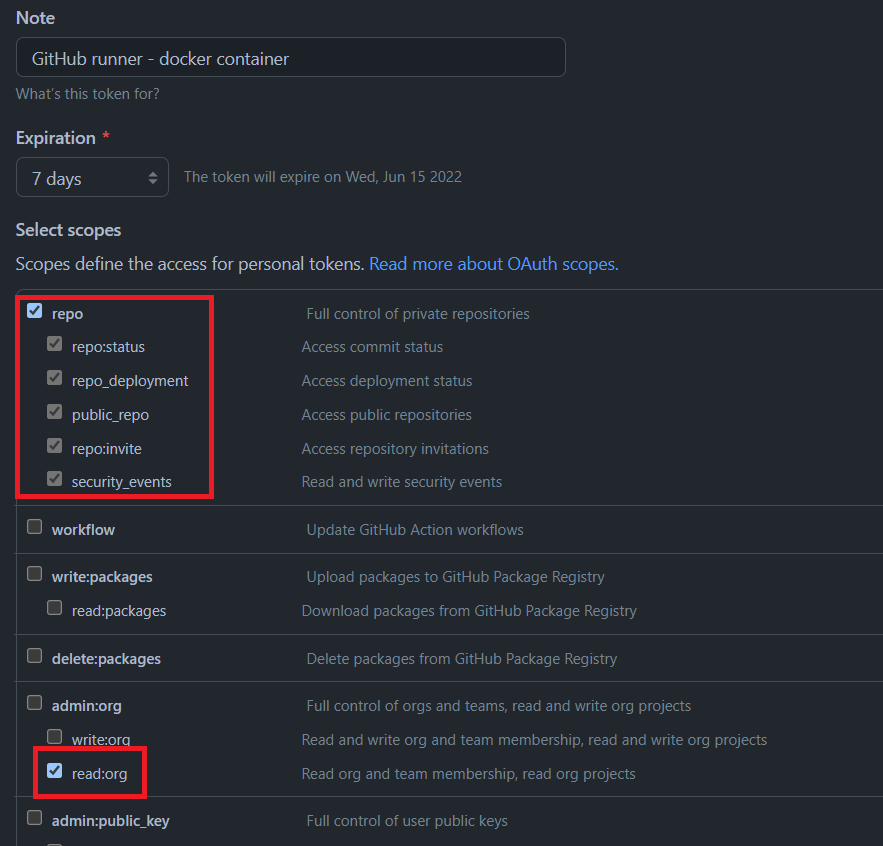Enable the write:packages checkbox
This screenshot has width=883, height=846.
34,574
